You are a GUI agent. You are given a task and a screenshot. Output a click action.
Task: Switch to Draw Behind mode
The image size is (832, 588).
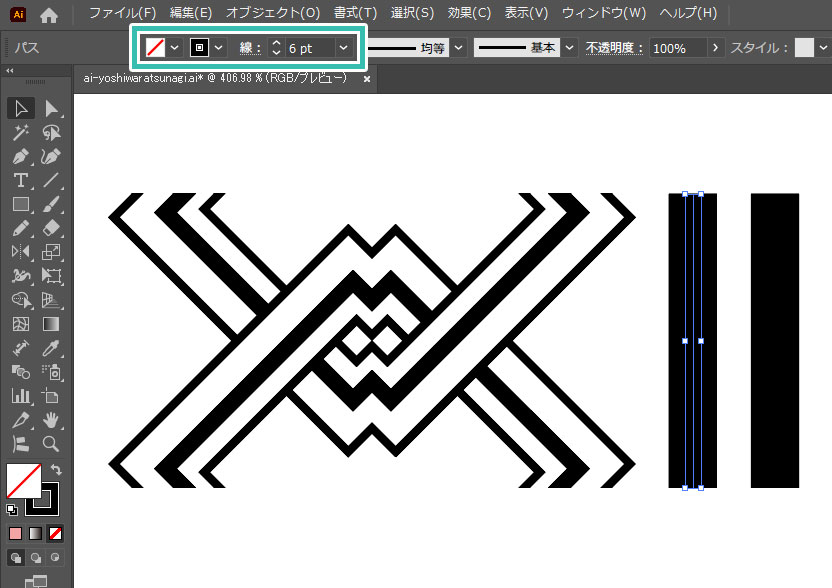(x=37, y=557)
